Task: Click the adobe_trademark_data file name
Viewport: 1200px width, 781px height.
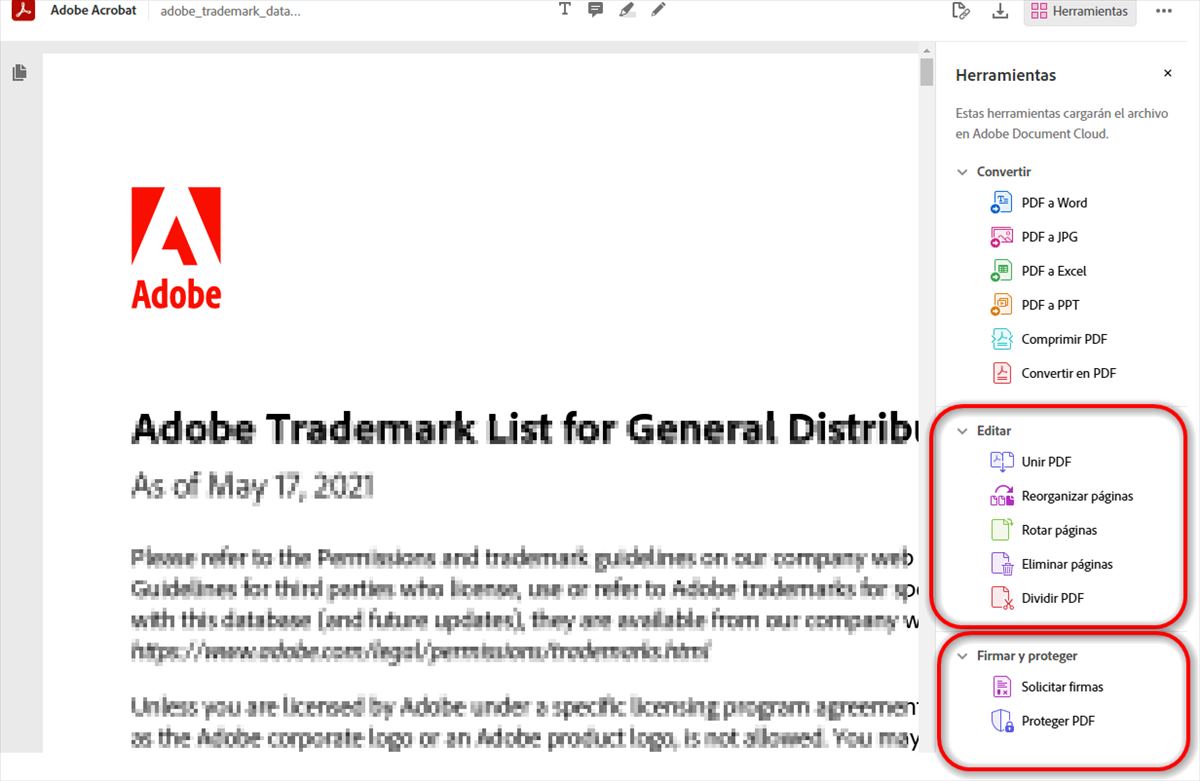Action: point(230,11)
